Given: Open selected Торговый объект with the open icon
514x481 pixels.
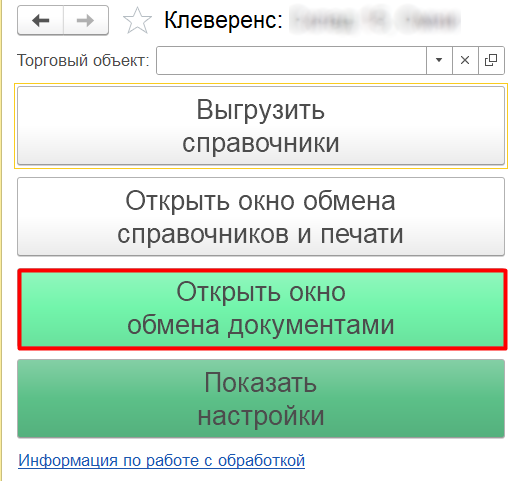Looking at the screenshot, I should pyautogui.click(x=491, y=60).
